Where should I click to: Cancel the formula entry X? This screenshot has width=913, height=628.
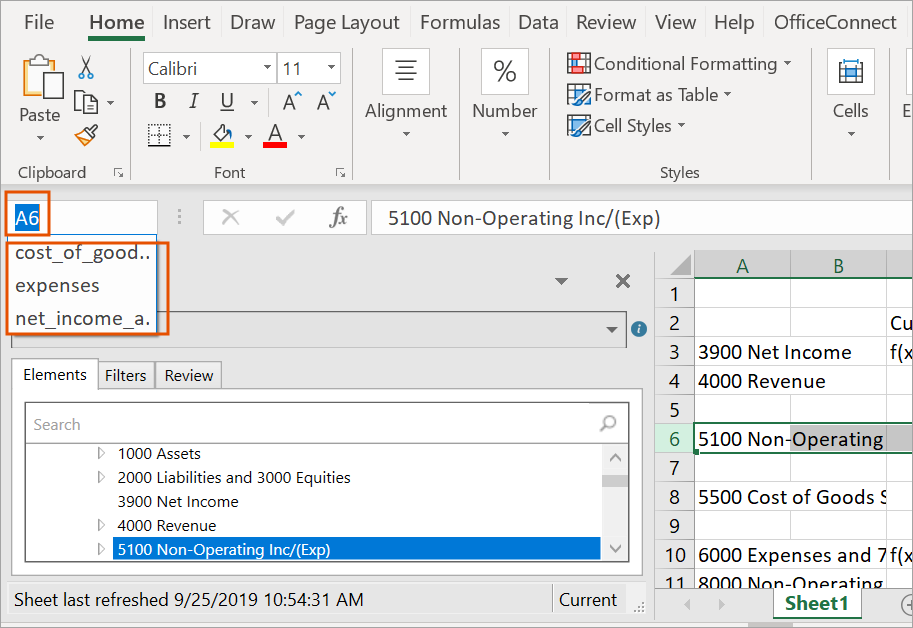point(231,218)
